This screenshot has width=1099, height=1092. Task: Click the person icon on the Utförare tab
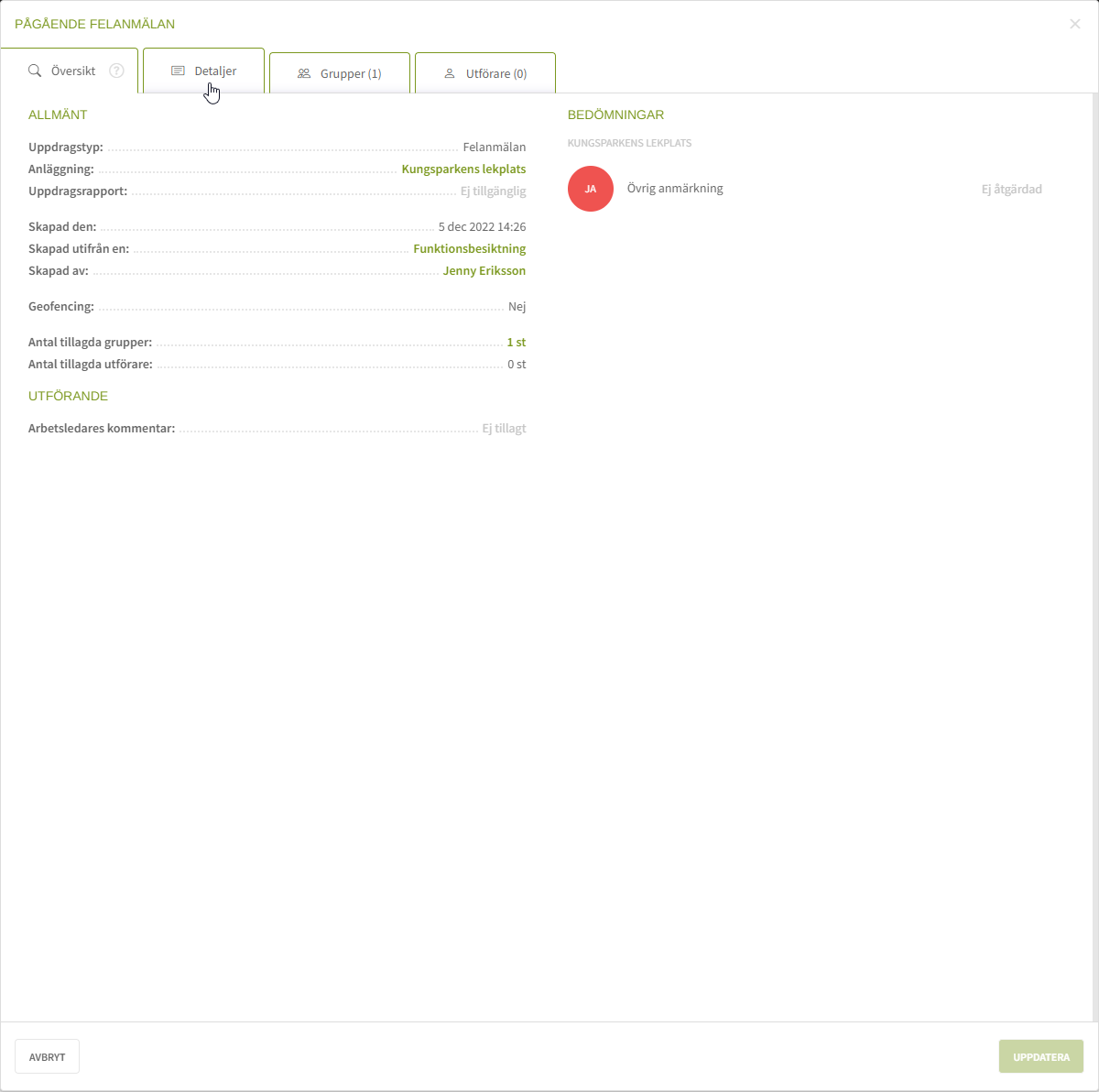(450, 73)
